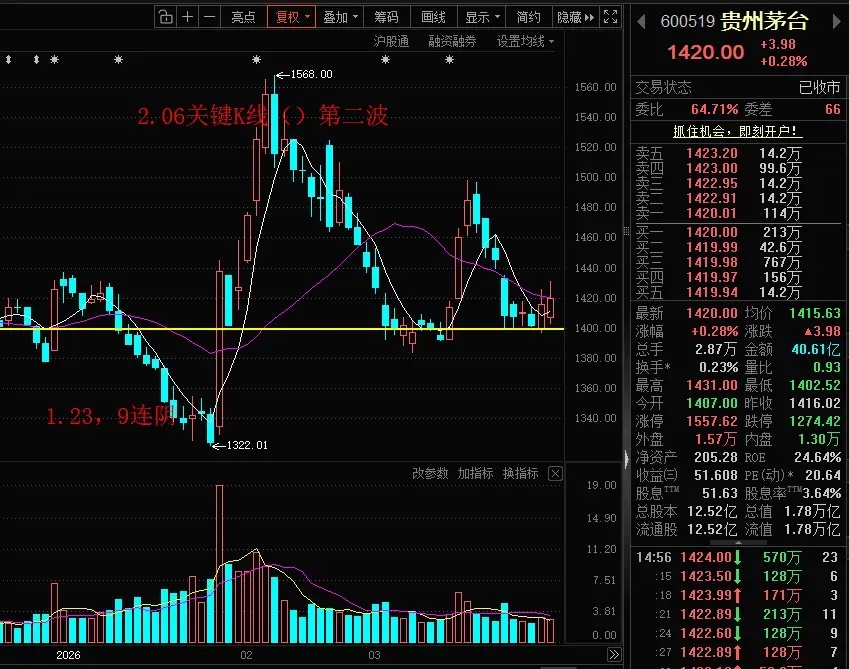Click the first up-down arrow marker at far left
The width and height of the screenshot is (849, 669).
pos(9,60)
